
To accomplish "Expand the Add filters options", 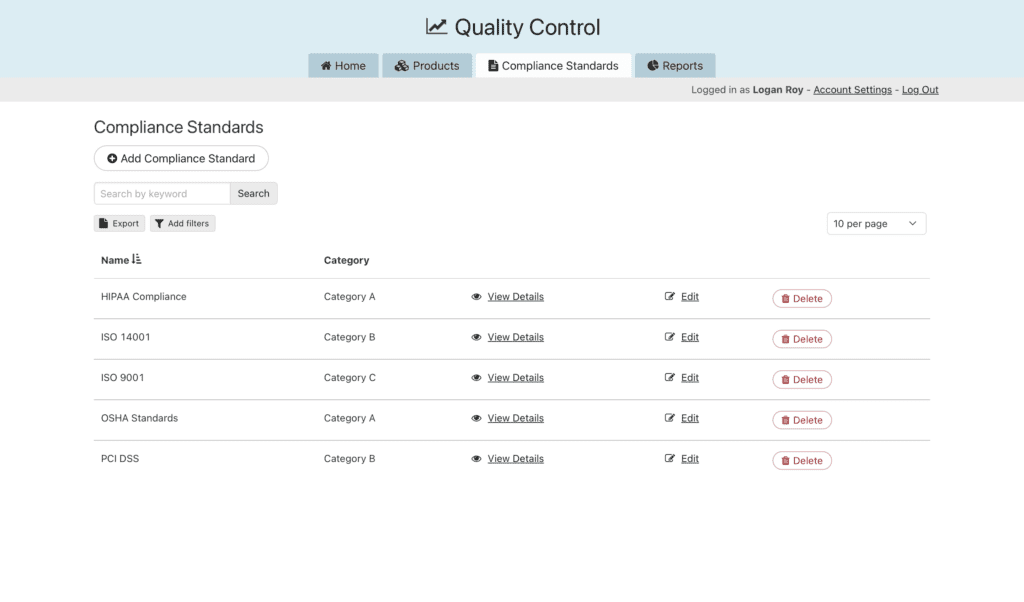I will [x=183, y=224].
